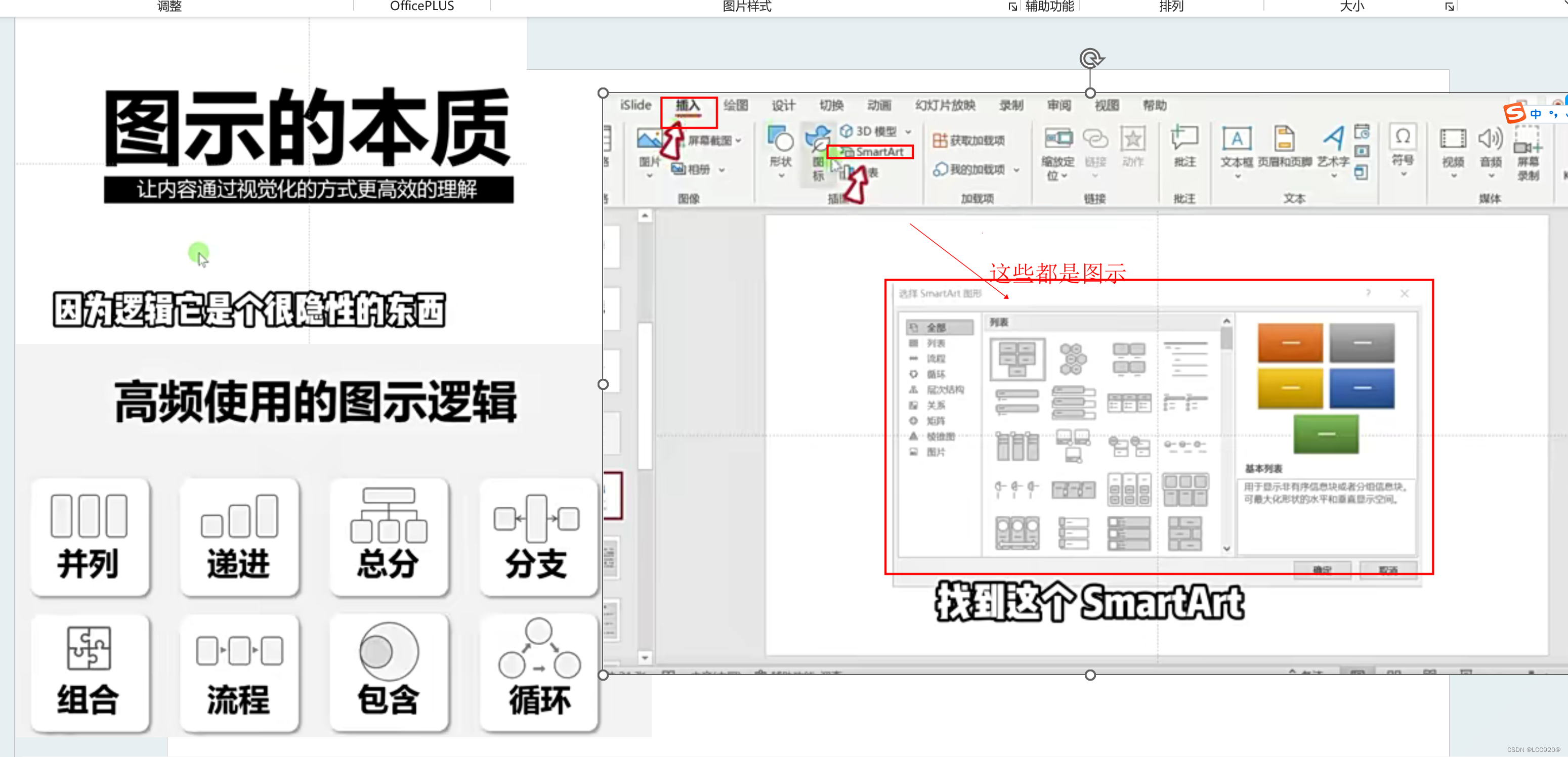Expand the 3D 模型 dropdown arrow
This screenshot has width=1568, height=757.
908,131
